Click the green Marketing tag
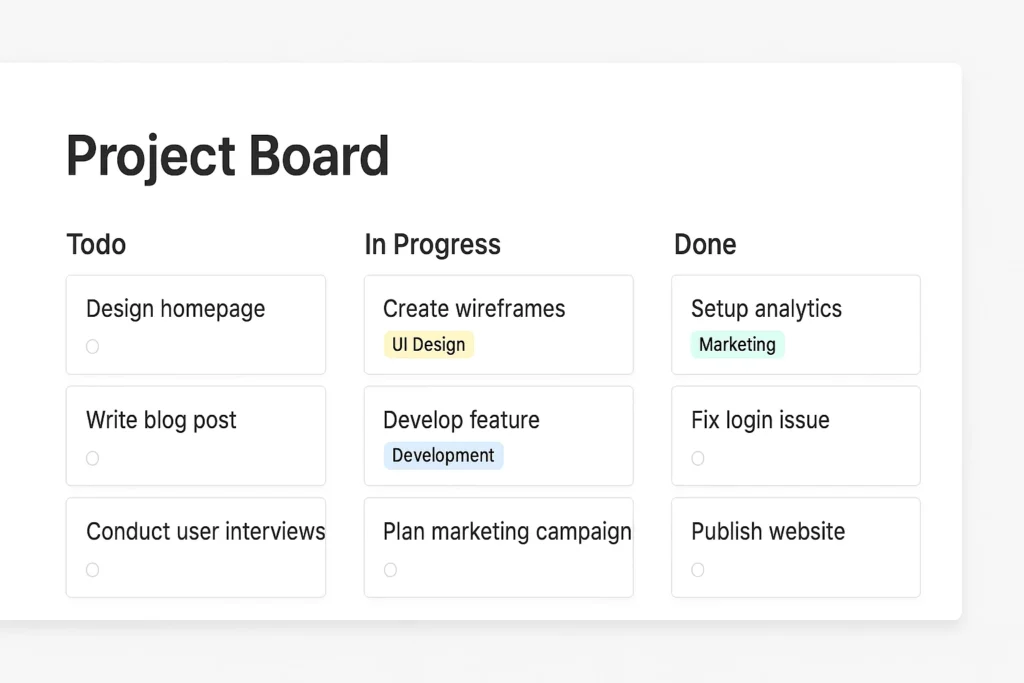Viewport: 1024px width, 683px height. pyautogui.click(x=737, y=345)
